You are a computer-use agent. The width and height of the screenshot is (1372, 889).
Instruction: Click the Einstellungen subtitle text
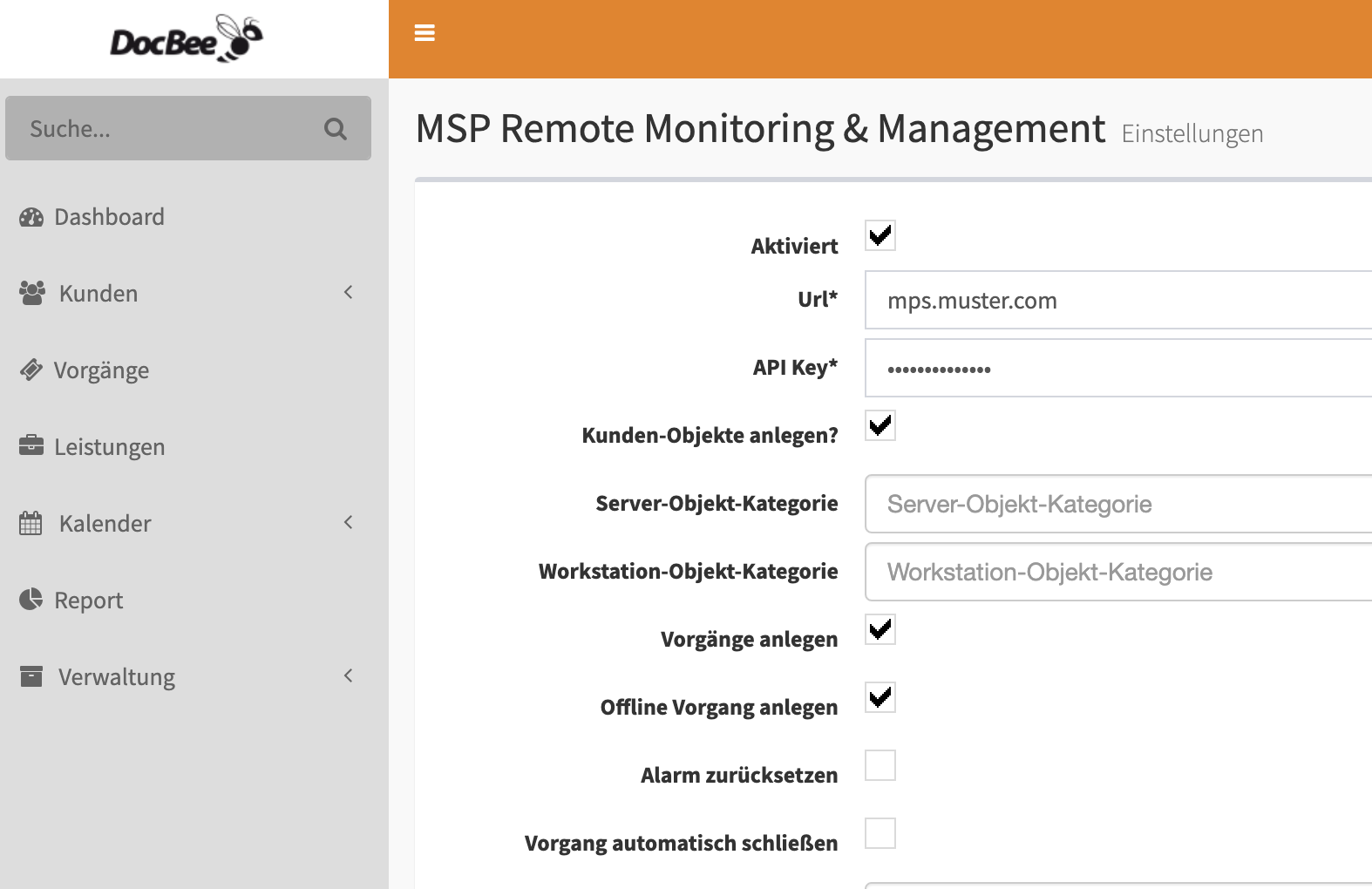(1192, 134)
